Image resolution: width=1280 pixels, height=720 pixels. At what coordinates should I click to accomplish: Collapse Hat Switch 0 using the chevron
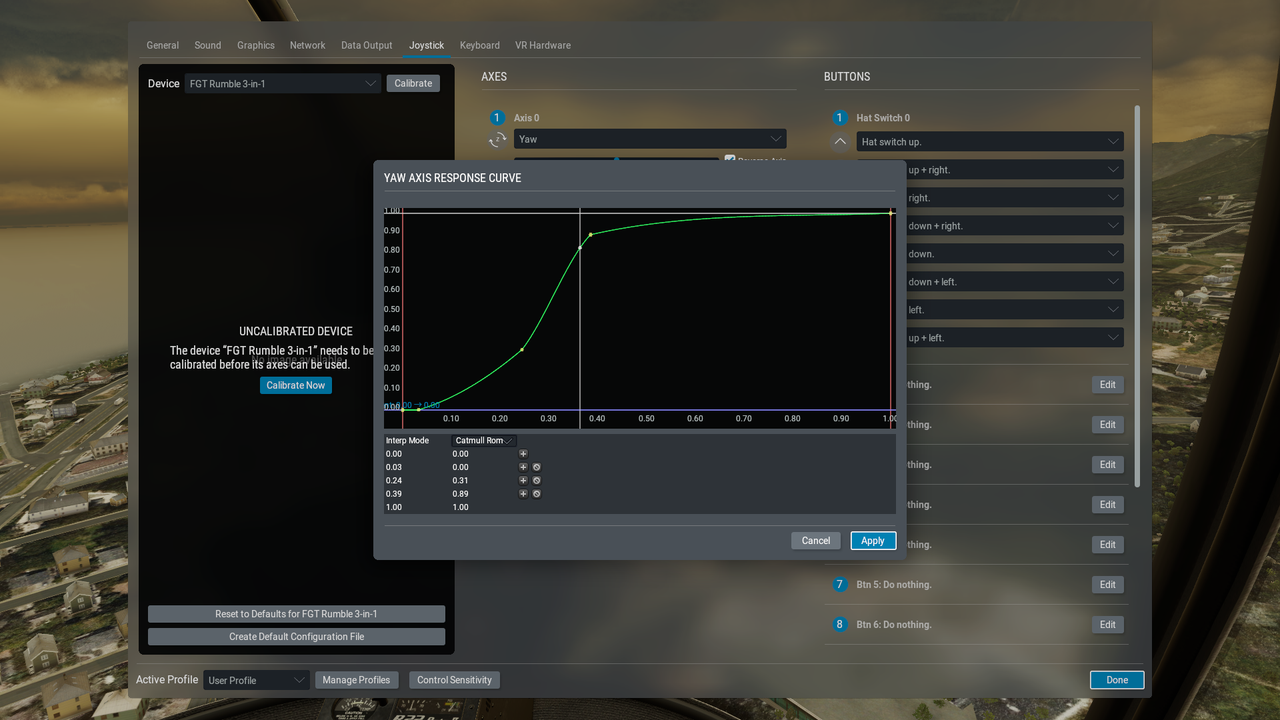840,141
